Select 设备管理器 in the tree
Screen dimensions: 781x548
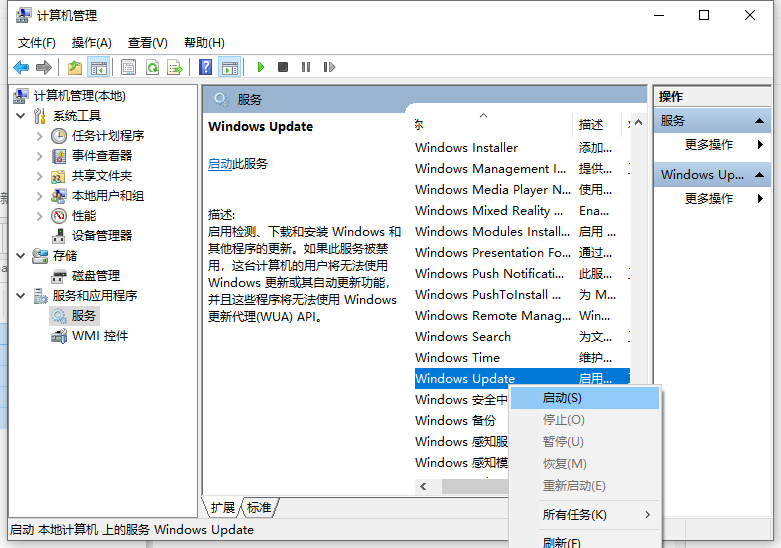point(101,236)
